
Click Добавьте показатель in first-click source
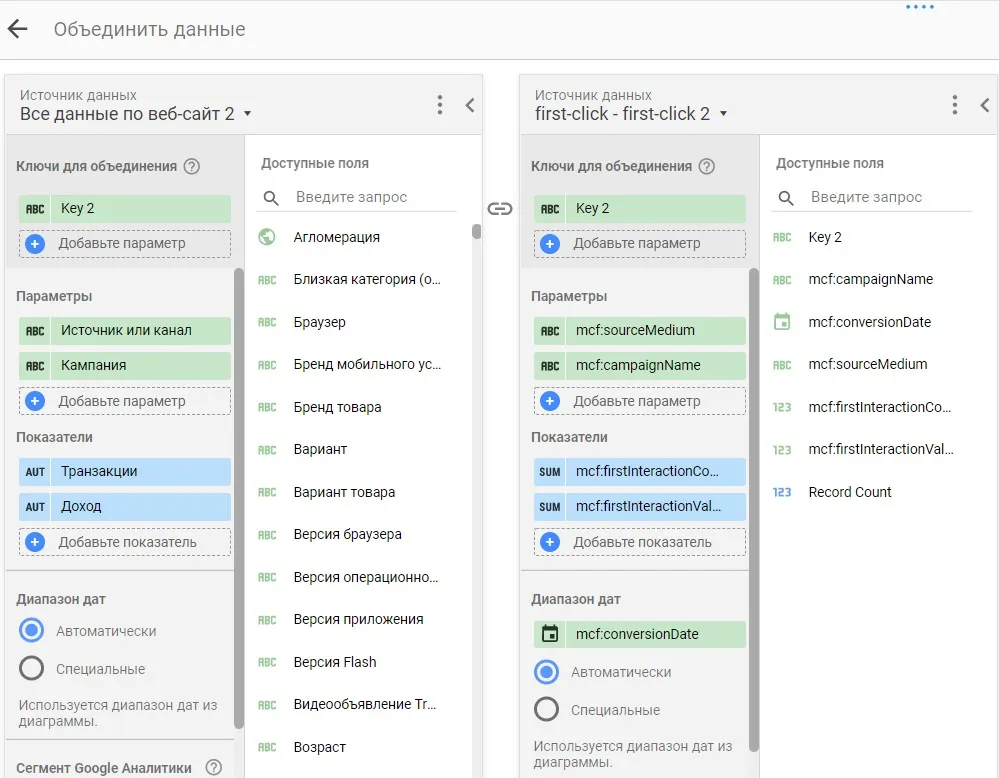point(640,542)
